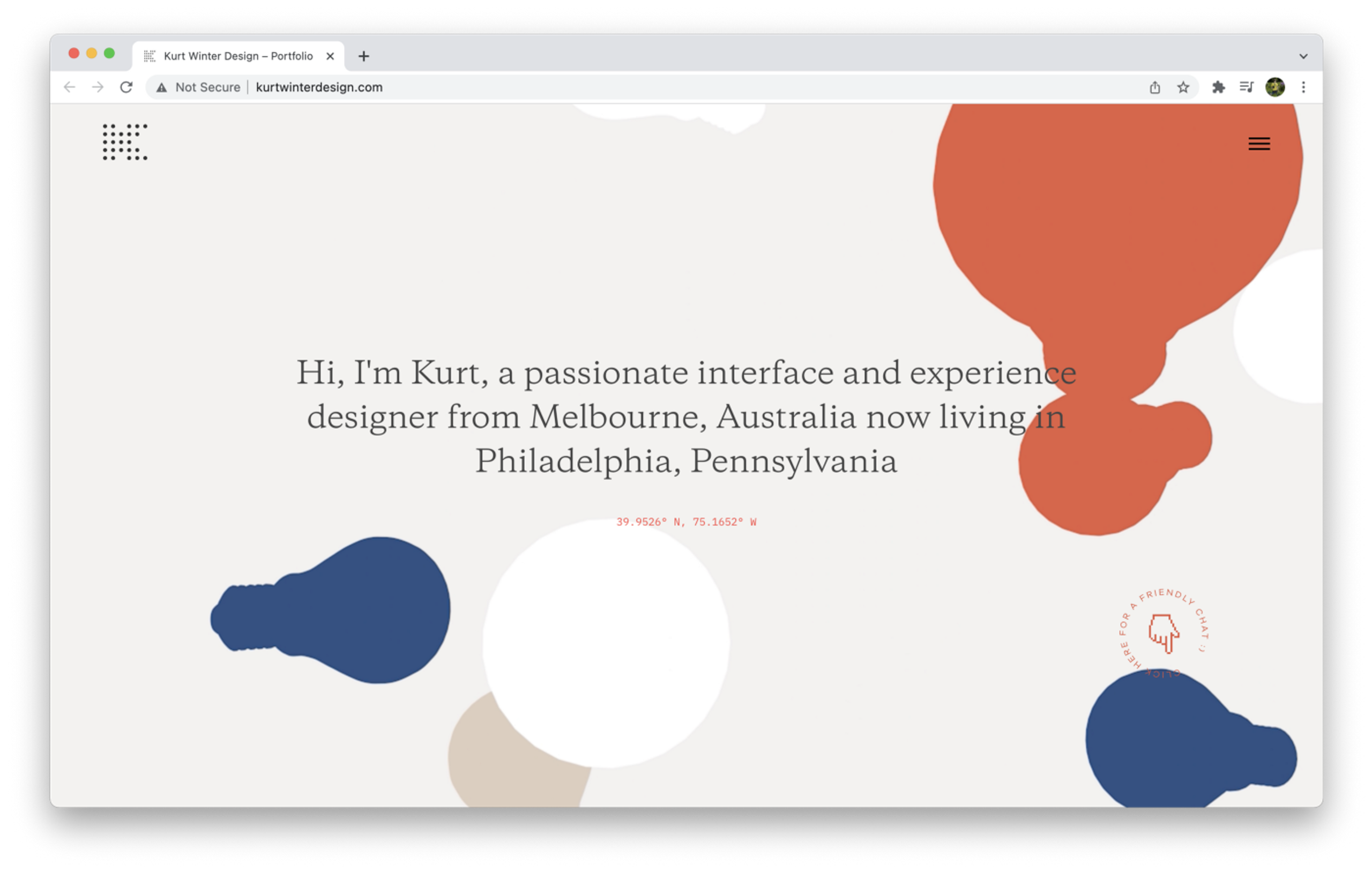This screenshot has height=872, width=1372.
Task: Open Chrome's three-dot menu
Action: click(x=1303, y=87)
